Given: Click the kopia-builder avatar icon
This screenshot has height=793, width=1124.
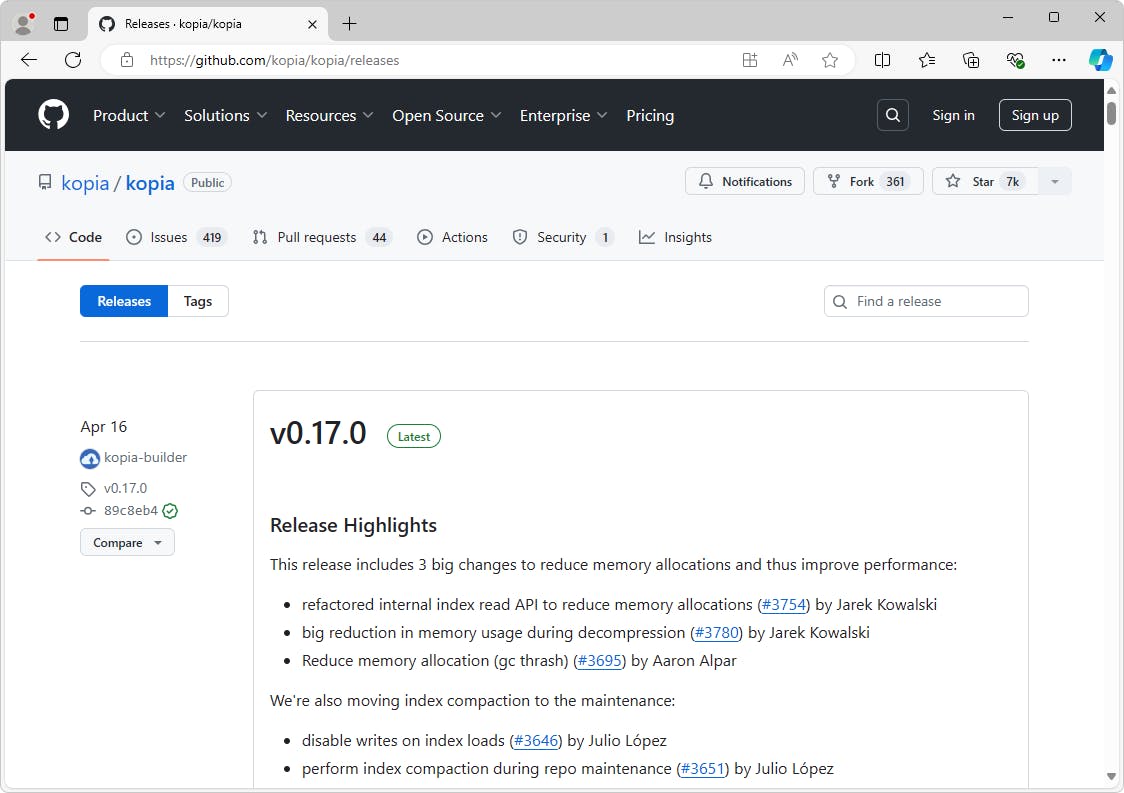Looking at the screenshot, I should pos(90,459).
